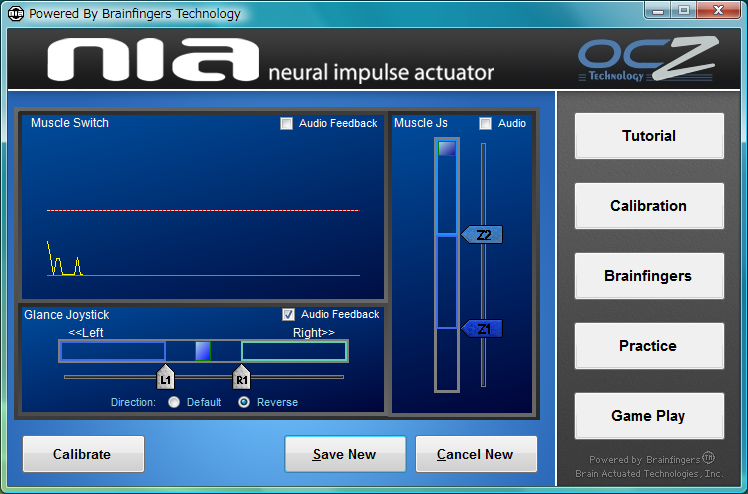Image resolution: width=748 pixels, height=494 pixels.
Task: Select Default direction radio button
Action: pos(174,402)
